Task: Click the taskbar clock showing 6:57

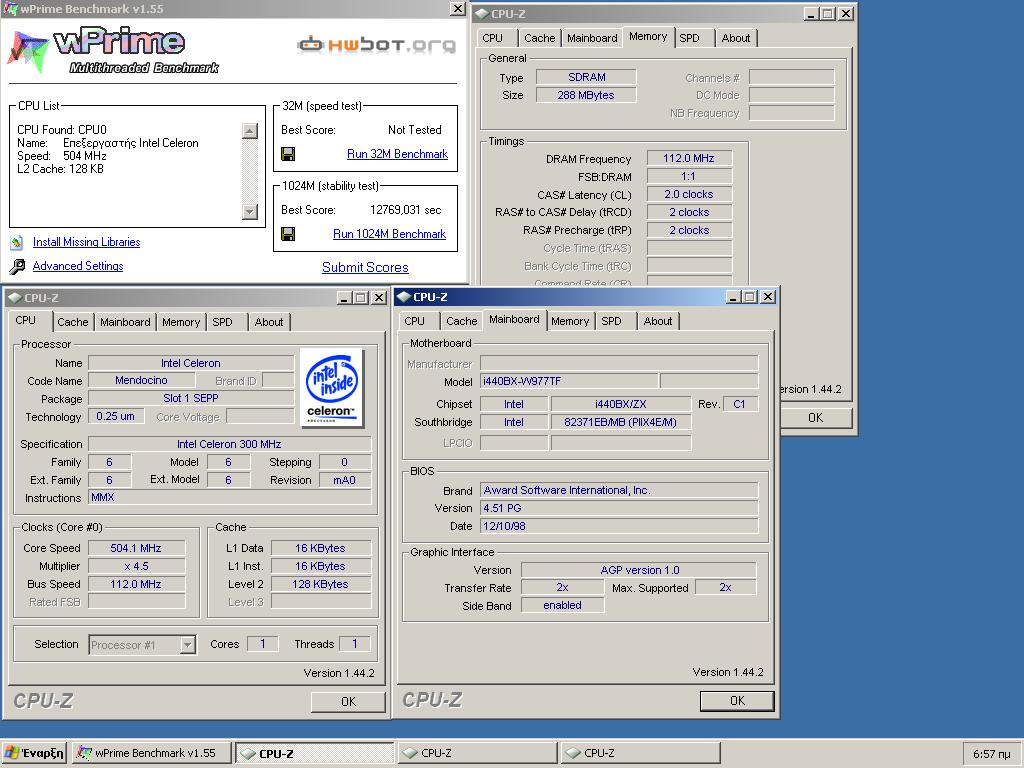Action: coord(991,754)
